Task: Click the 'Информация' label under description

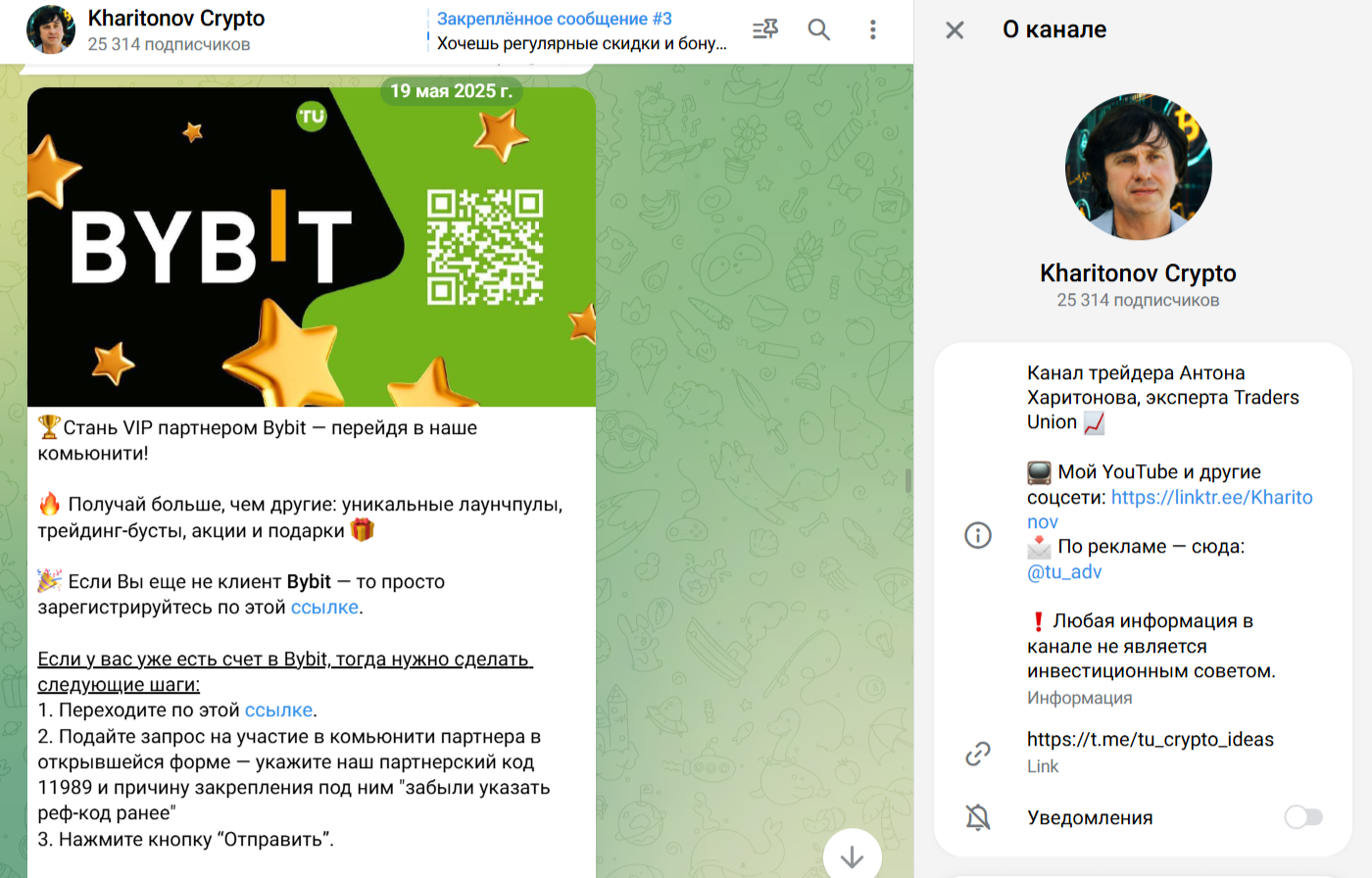Action: pyautogui.click(x=1079, y=698)
